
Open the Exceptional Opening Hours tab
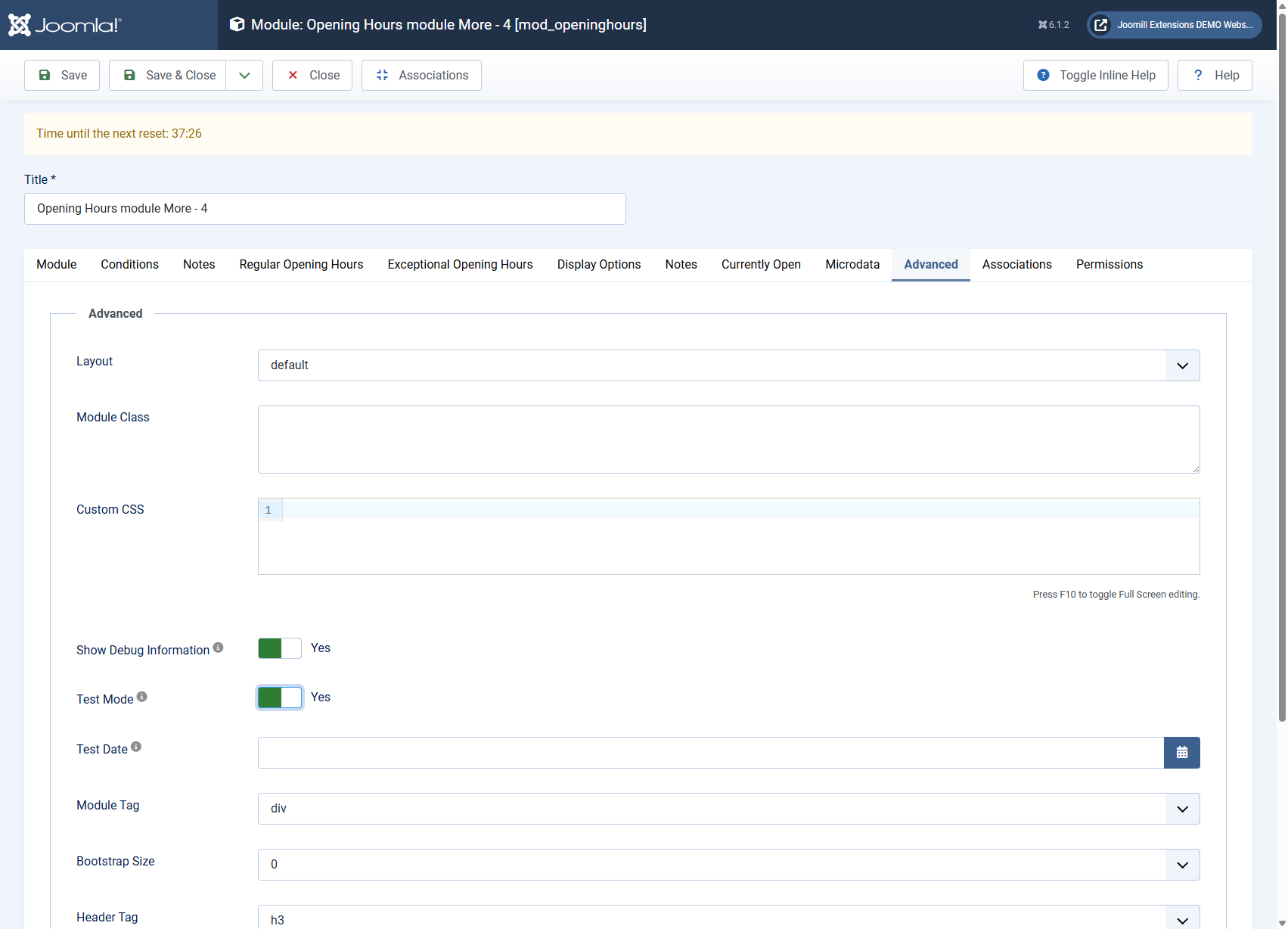click(x=460, y=265)
